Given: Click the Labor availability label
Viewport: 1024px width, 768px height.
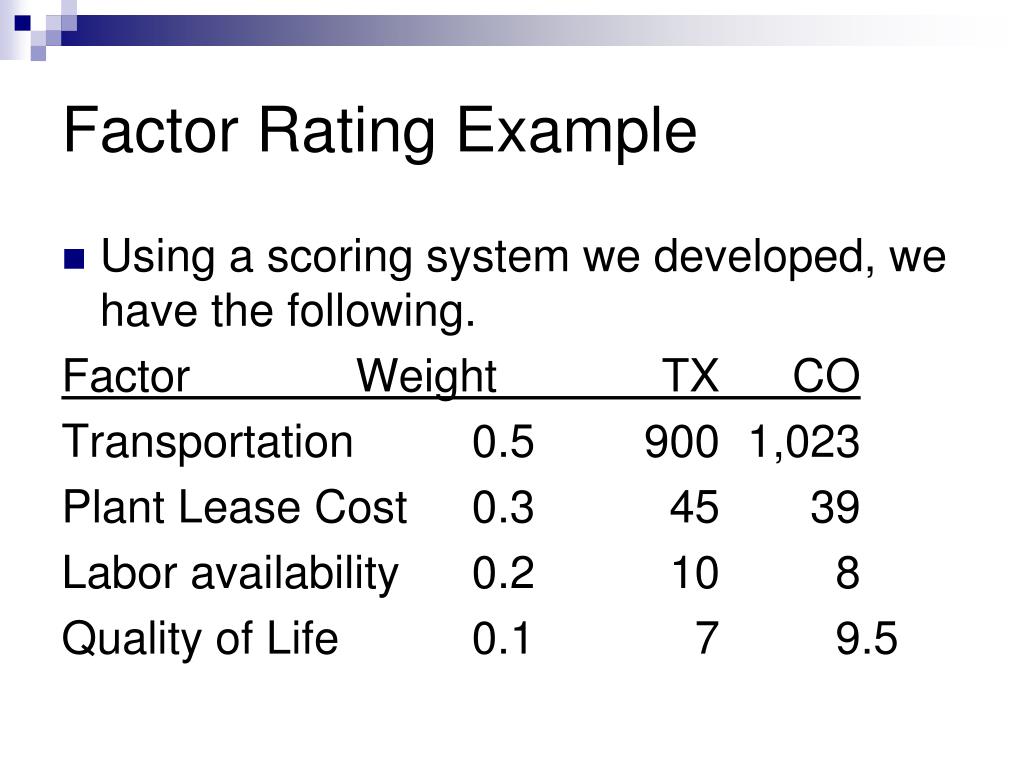Looking at the screenshot, I should click(x=231, y=573).
